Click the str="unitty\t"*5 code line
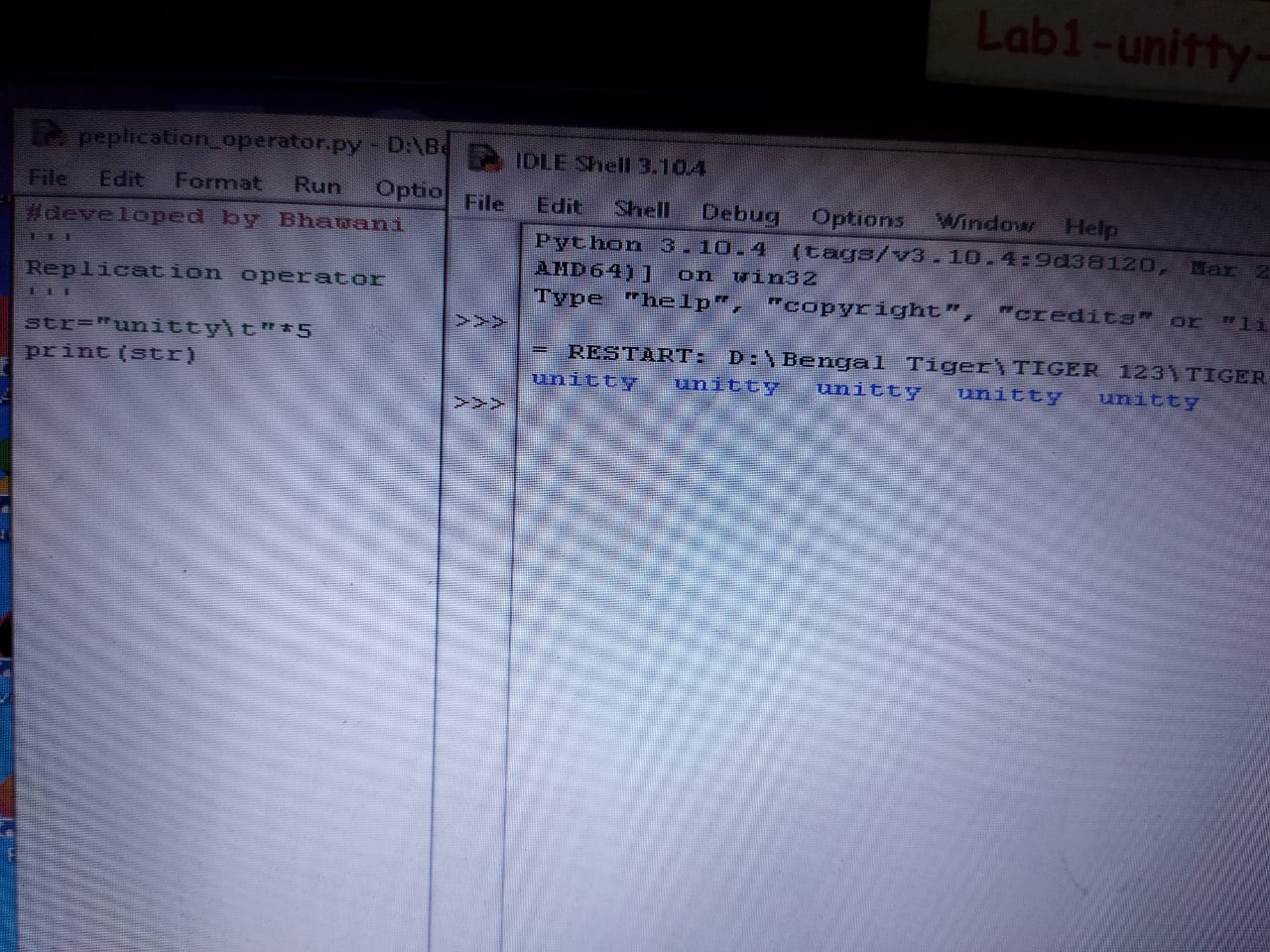 (168, 325)
